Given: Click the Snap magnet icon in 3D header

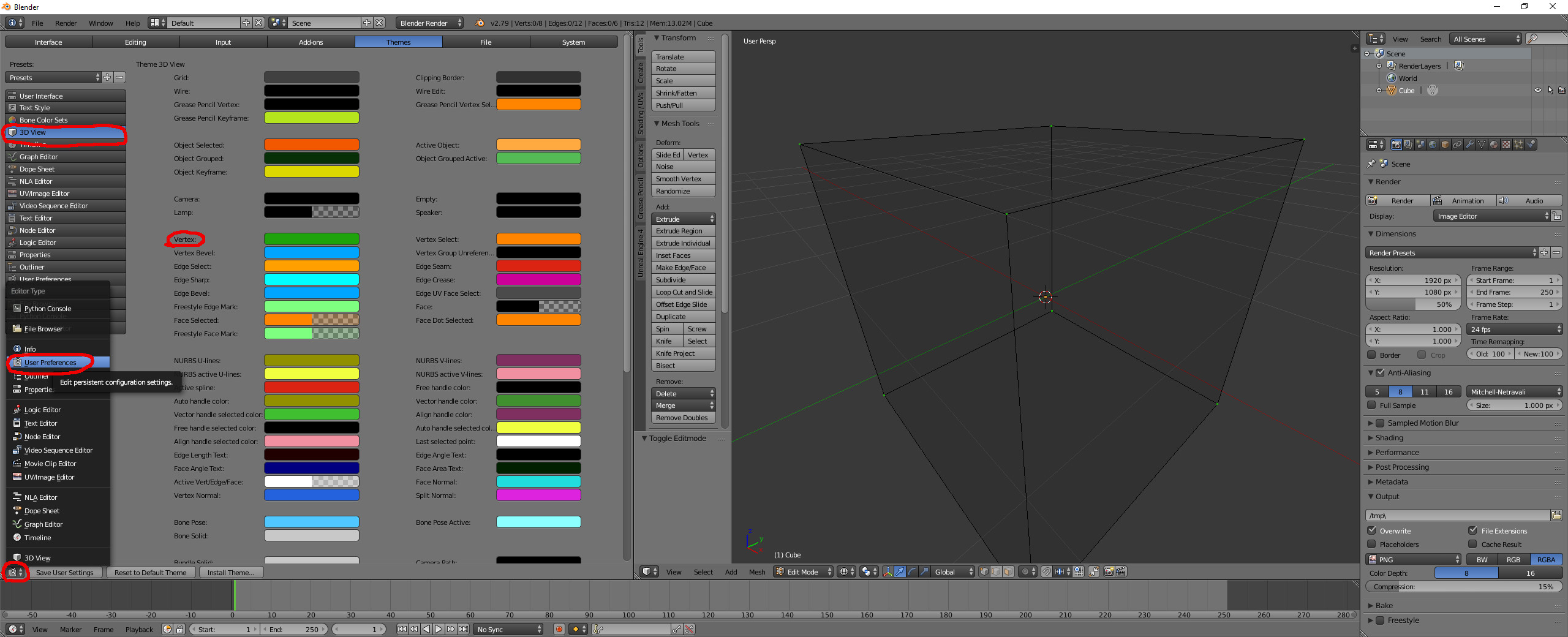Looking at the screenshot, I should pyautogui.click(x=1047, y=571).
